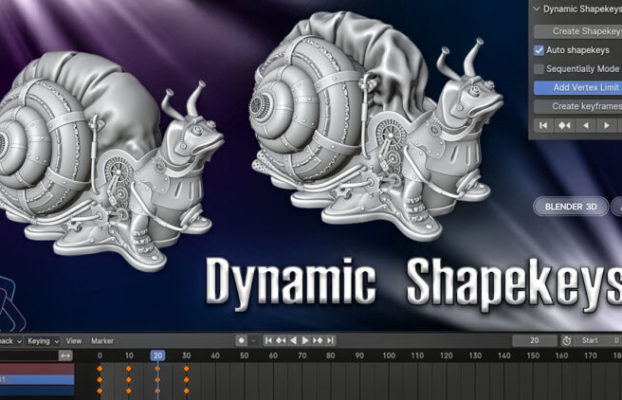Viewport: 622px width, 400px height.
Task: Click frame number 120 on timeline ruler
Action: [x=446, y=356]
